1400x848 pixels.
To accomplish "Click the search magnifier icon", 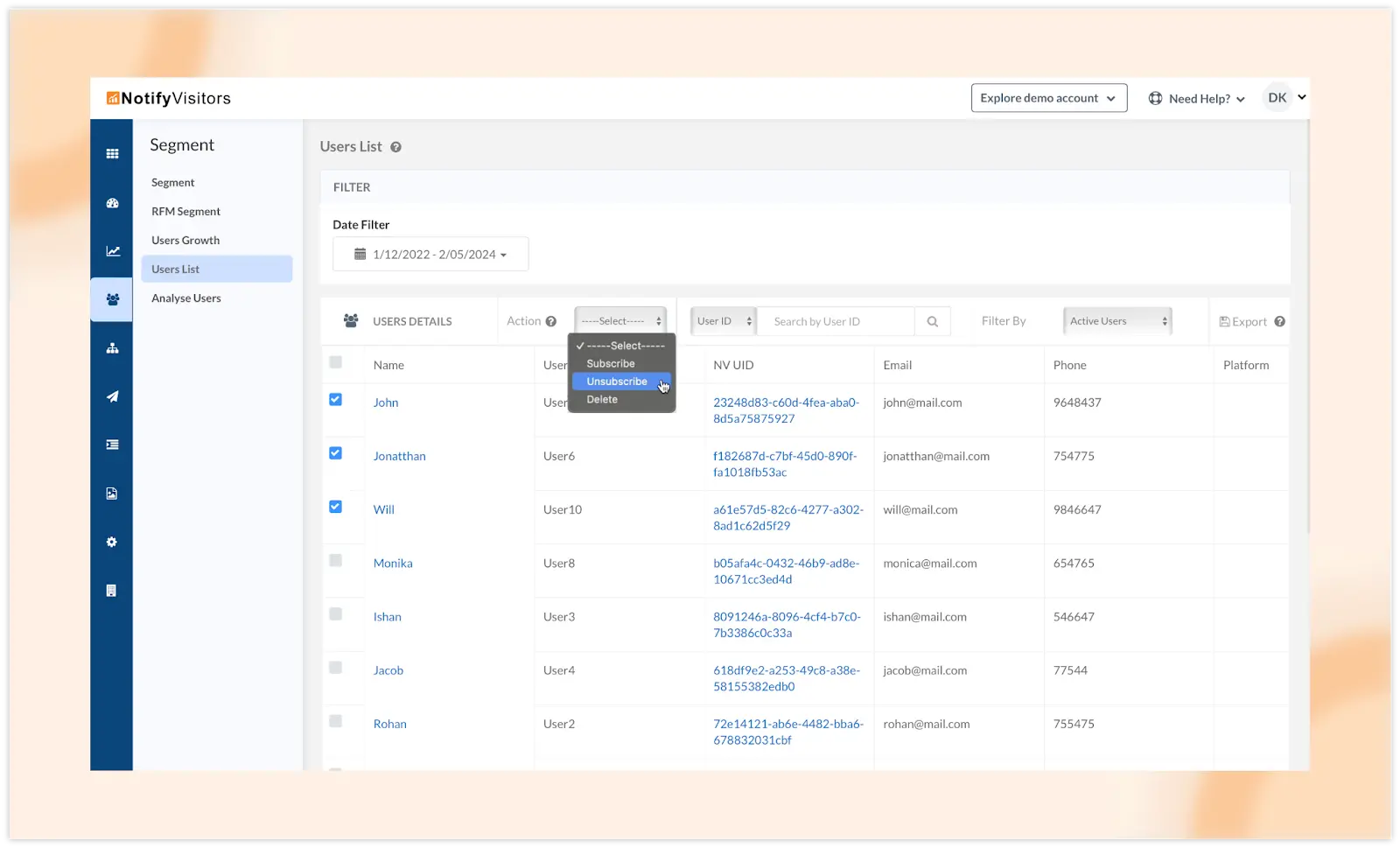I will coord(932,322).
